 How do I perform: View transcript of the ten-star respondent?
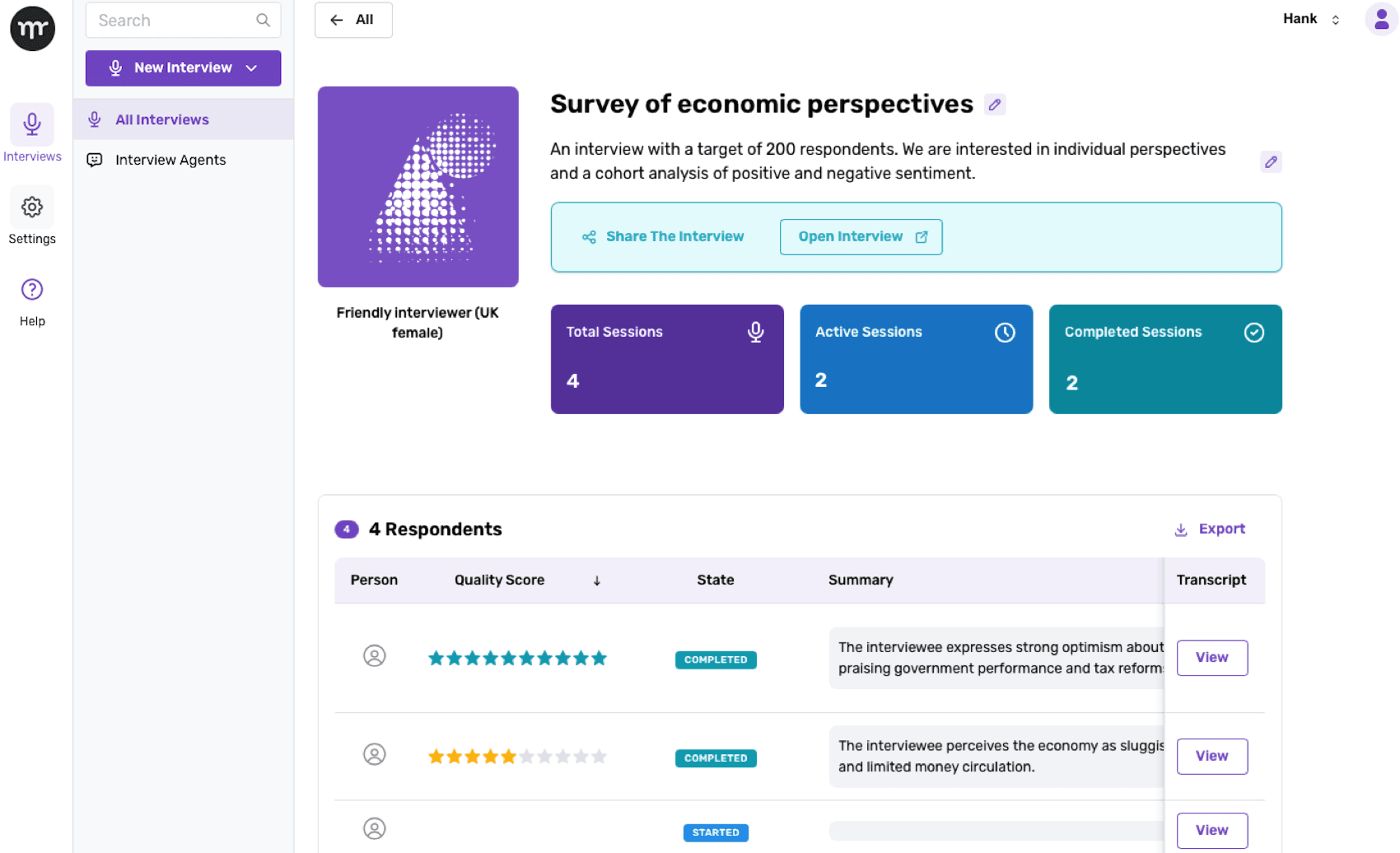coord(1211,658)
